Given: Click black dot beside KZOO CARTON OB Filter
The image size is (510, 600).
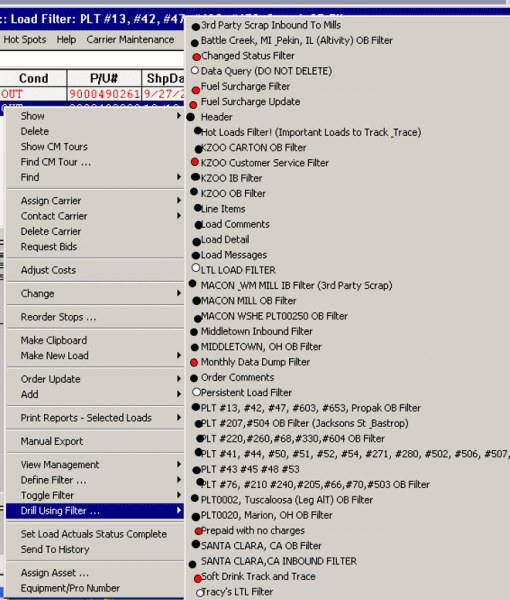Looking at the screenshot, I should pyautogui.click(x=198, y=149).
